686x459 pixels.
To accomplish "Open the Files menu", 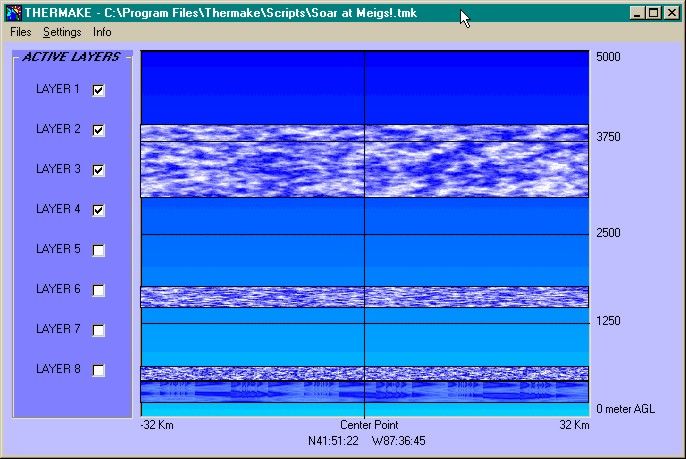I will tap(21, 32).
